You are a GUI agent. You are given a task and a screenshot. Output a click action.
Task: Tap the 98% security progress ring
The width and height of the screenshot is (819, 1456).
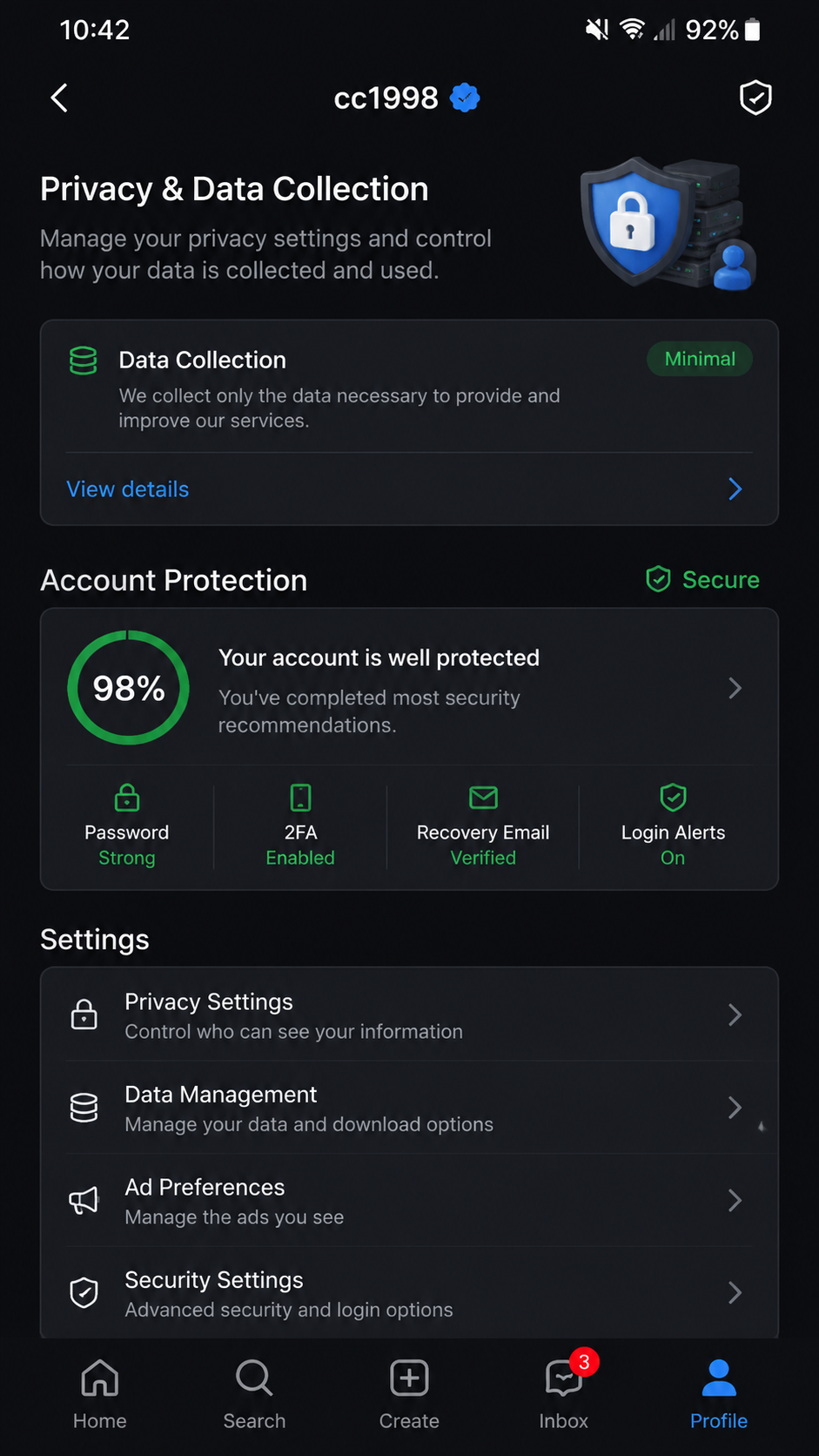point(129,688)
